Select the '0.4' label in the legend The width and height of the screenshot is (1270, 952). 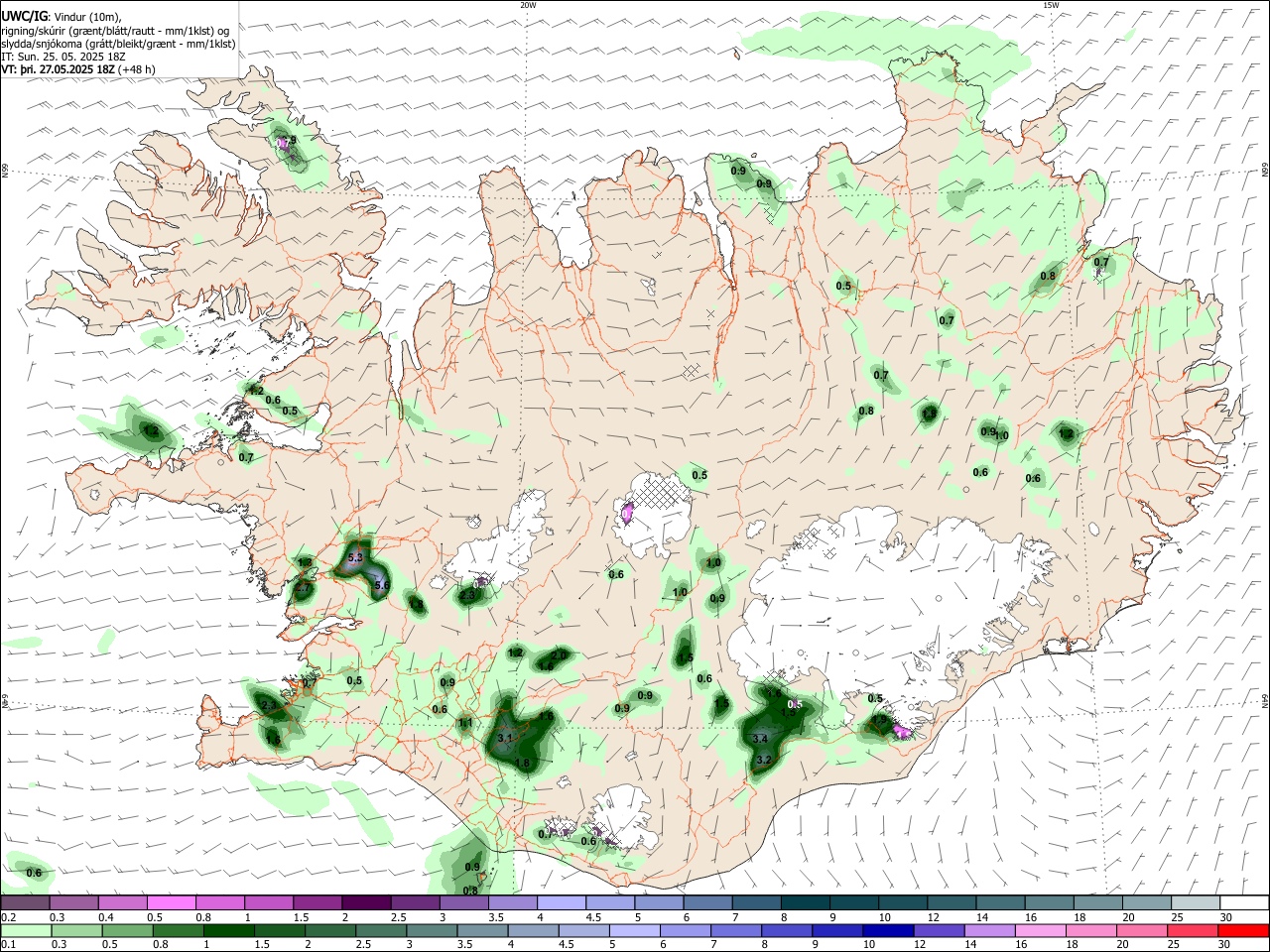pyautogui.click(x=106, y=917)
